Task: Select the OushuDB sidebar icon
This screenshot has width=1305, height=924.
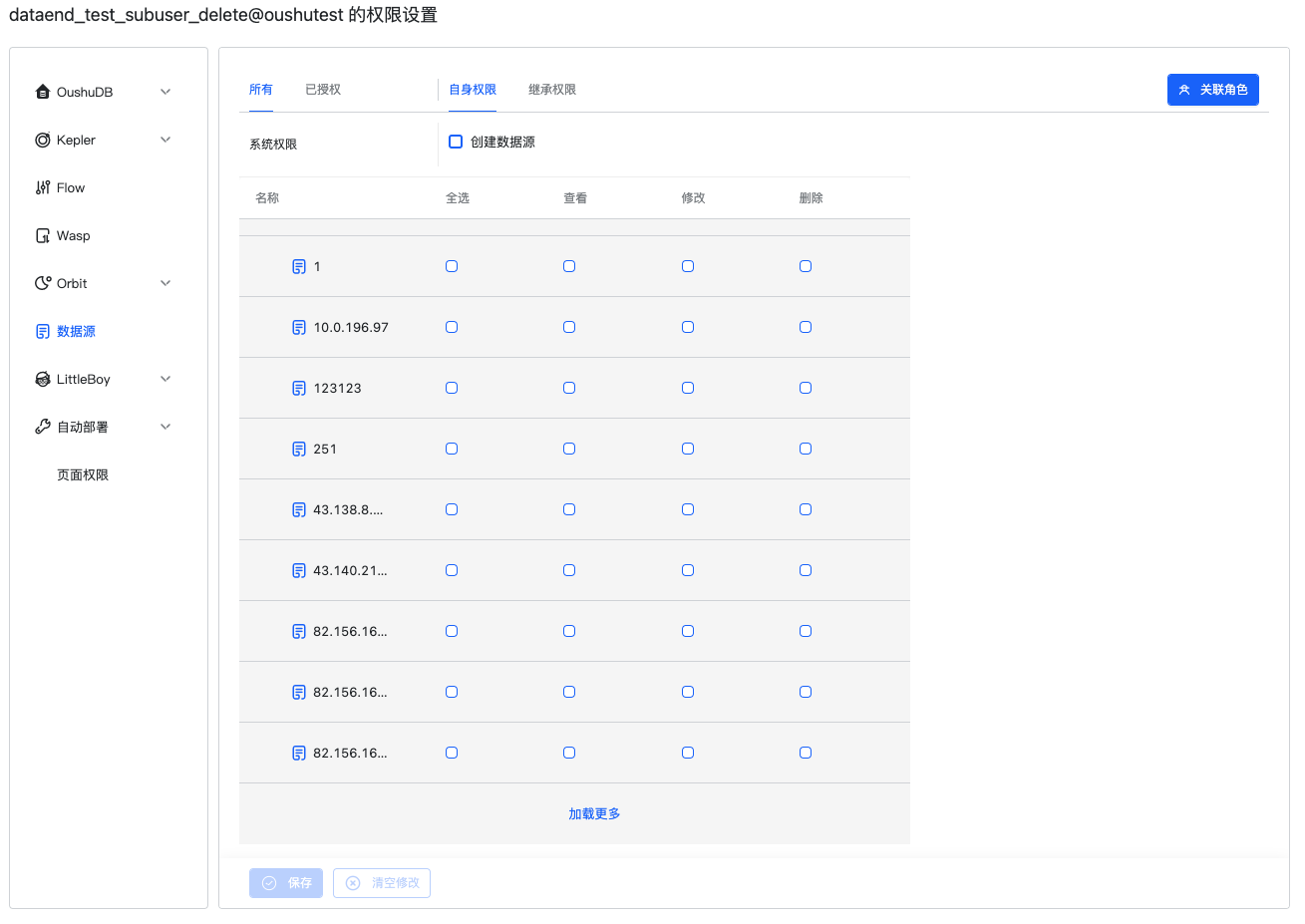Action: click(42, 91)
